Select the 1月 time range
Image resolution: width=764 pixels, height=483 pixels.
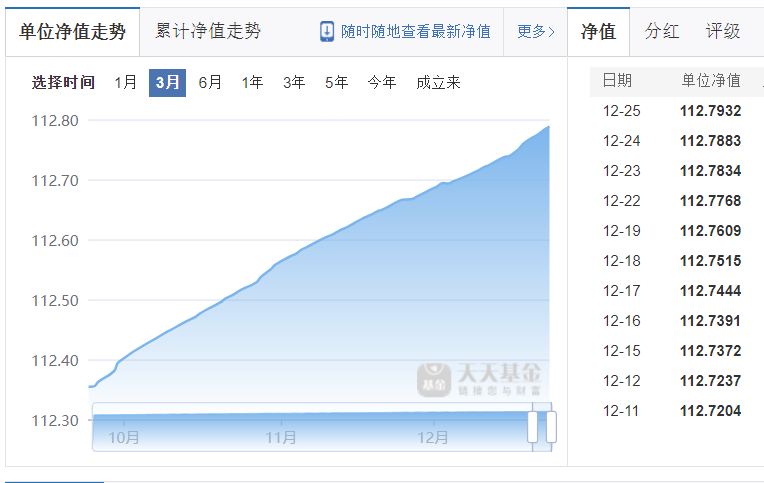point(125,82)
